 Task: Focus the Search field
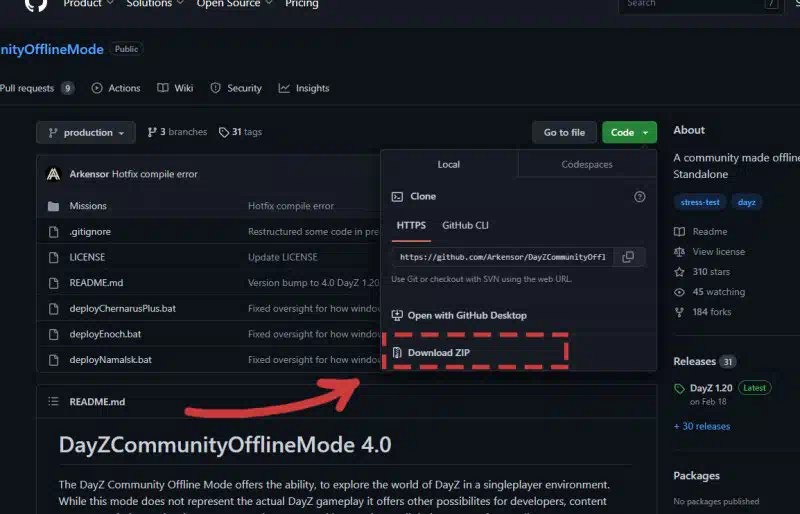701,4
